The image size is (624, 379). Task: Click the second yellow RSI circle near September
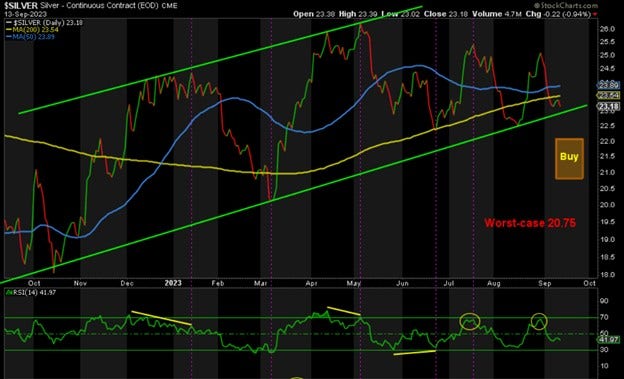(x=539, y=321)
